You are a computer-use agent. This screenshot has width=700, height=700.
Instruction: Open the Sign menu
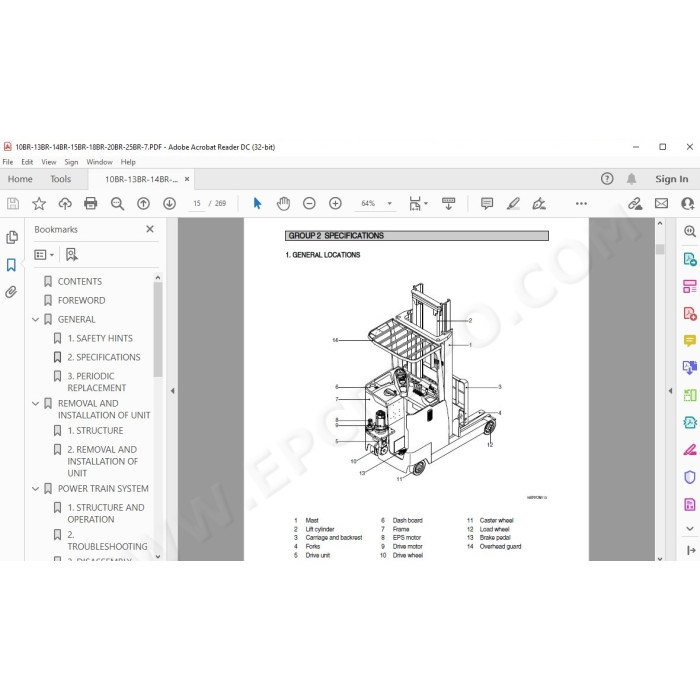coord(71,162)
